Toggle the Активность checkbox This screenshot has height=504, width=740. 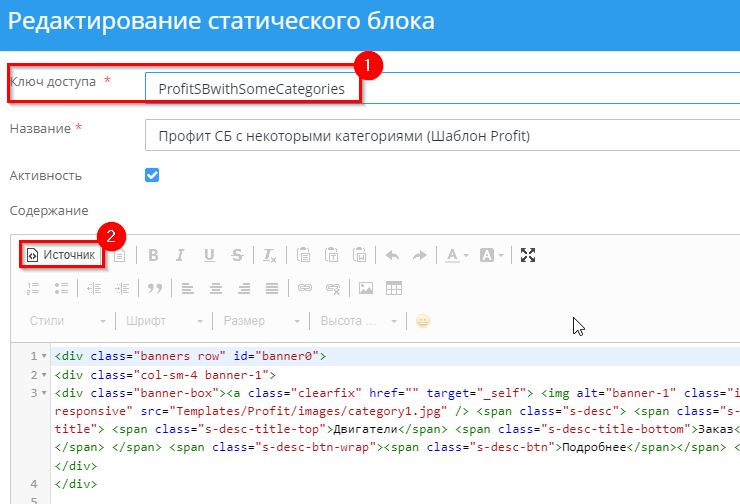(152, 175)
